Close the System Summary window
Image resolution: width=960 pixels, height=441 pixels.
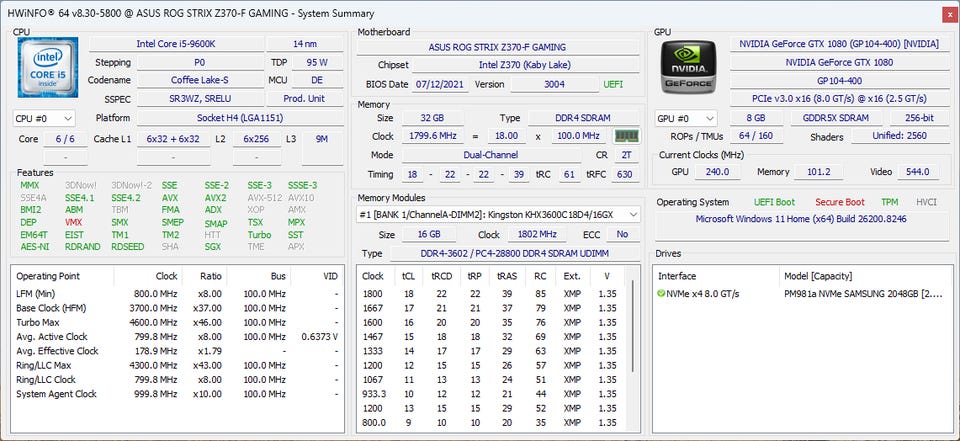950,14
